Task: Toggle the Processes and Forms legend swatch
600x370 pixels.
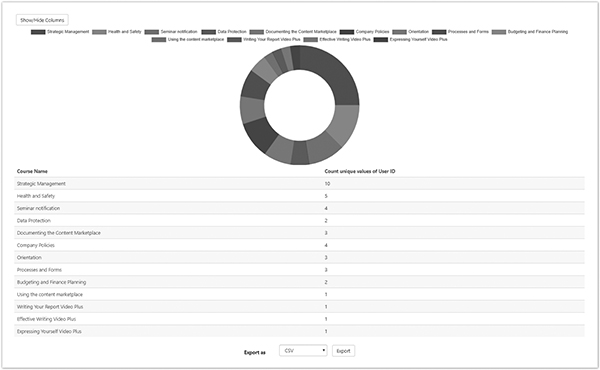Action: click(439, 32)
